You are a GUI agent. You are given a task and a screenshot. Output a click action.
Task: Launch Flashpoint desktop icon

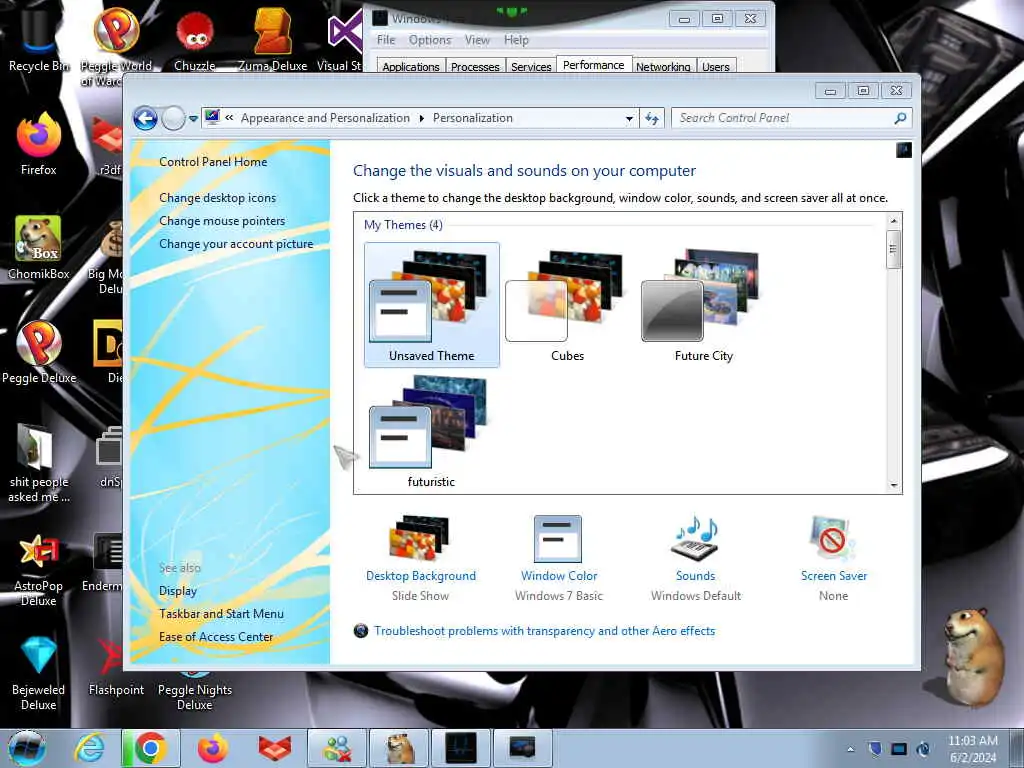tap(116, 666)
